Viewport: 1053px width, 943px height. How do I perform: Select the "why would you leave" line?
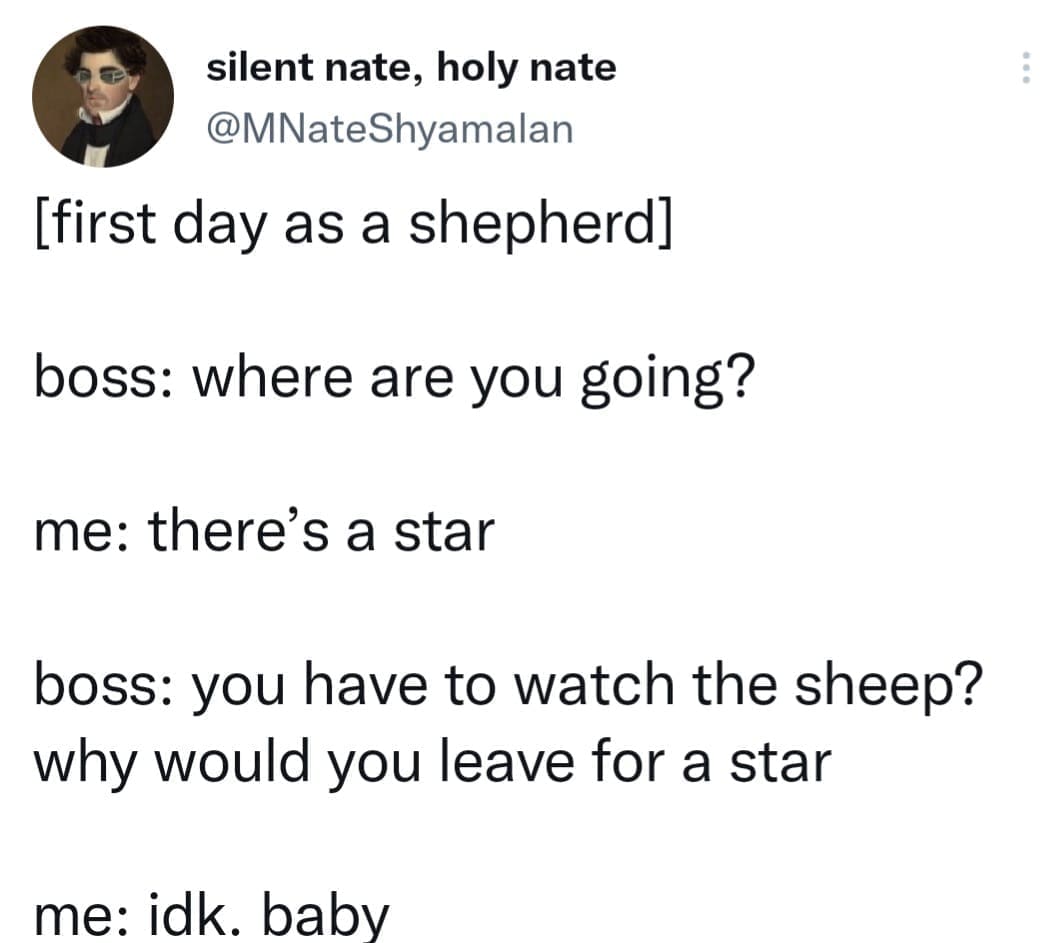[x=432, y=760]
